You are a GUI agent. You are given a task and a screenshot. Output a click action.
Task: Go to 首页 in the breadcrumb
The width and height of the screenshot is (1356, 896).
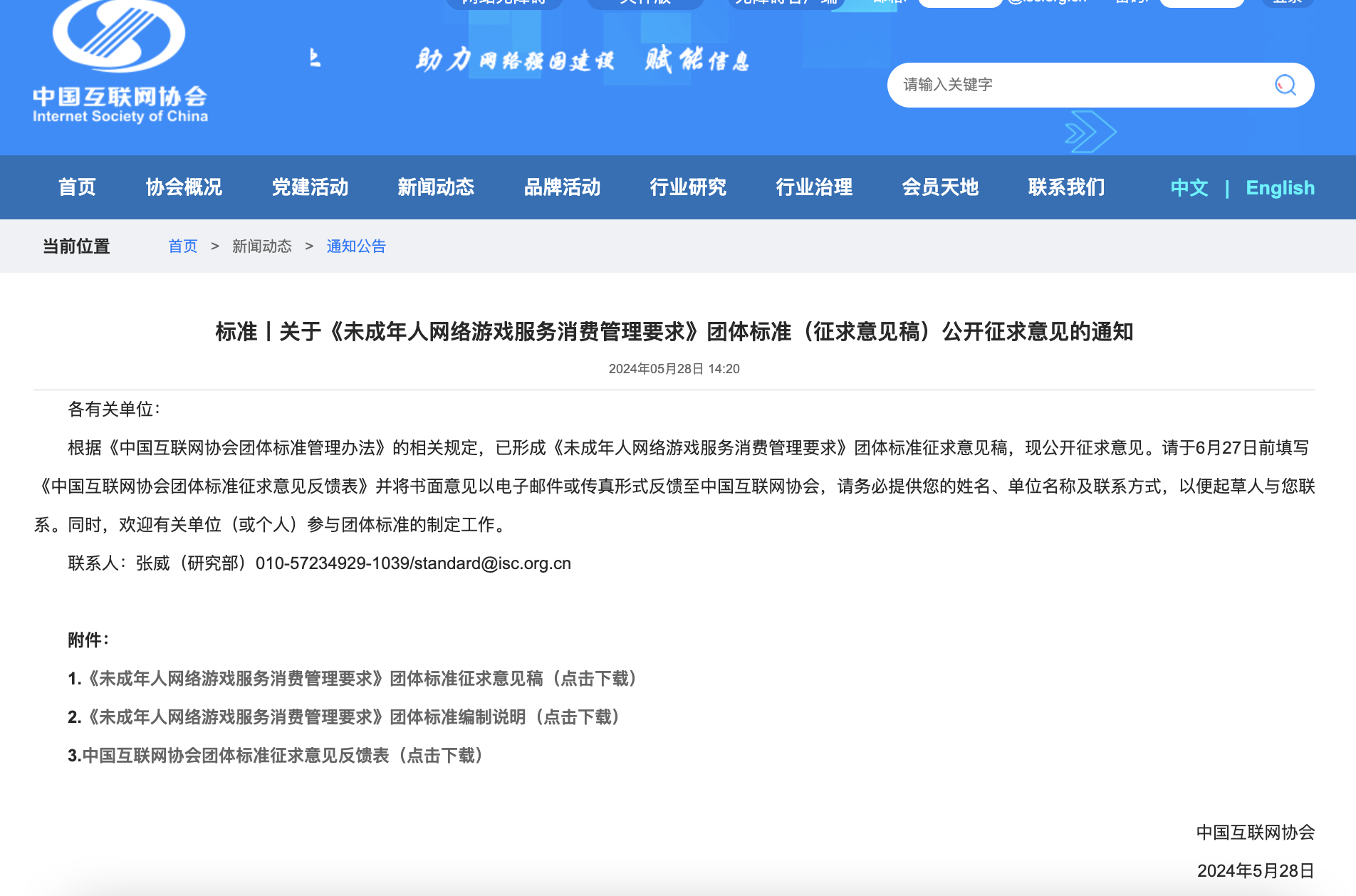(x=183, y=246)
